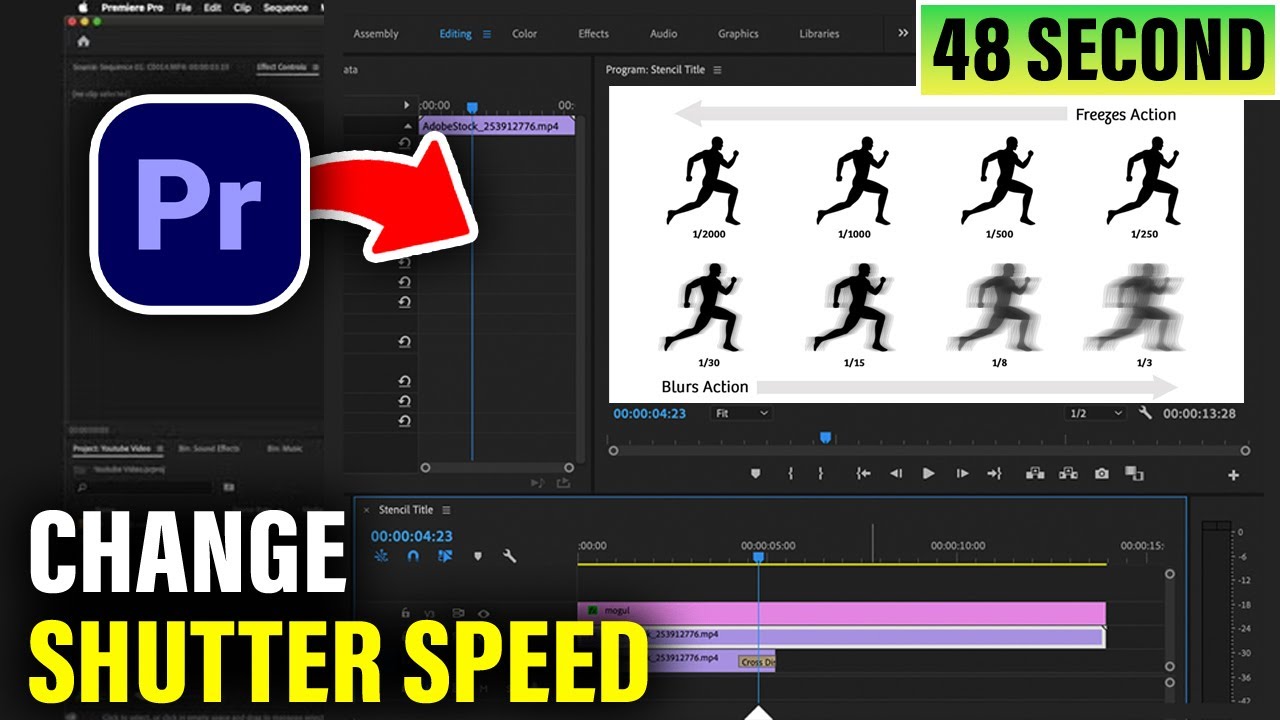Screen dimensions: 1280x720
Task: Open the Editing workspace menu icon
Action: 487,34
